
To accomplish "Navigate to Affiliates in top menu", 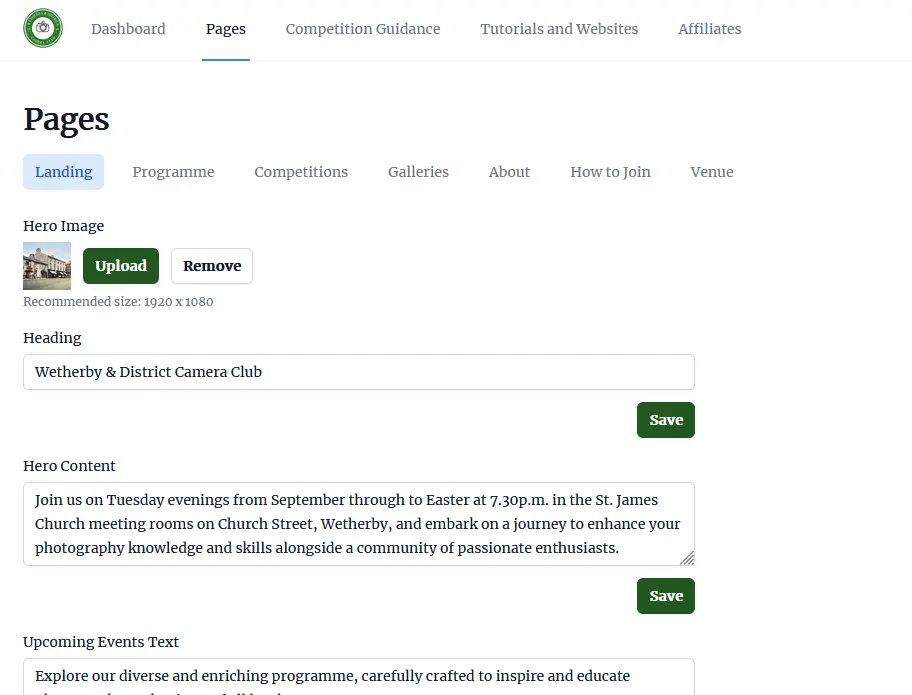I will [x=709, y=29].
